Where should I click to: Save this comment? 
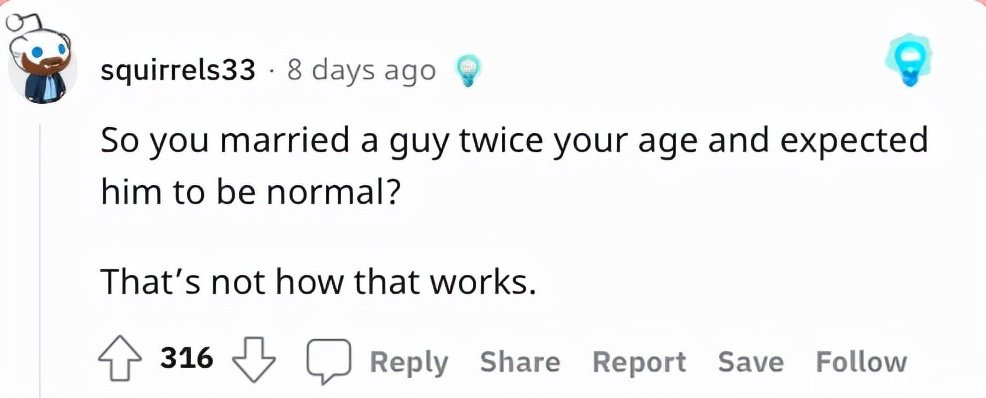(751, 362)
